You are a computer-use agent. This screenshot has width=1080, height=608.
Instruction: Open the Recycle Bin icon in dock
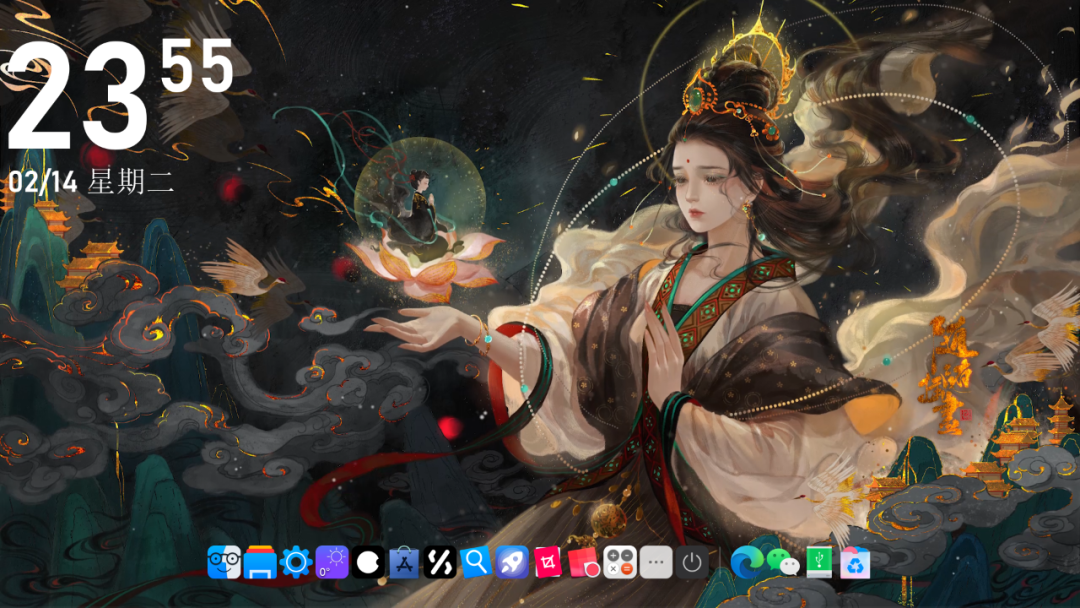pos(855,562)
